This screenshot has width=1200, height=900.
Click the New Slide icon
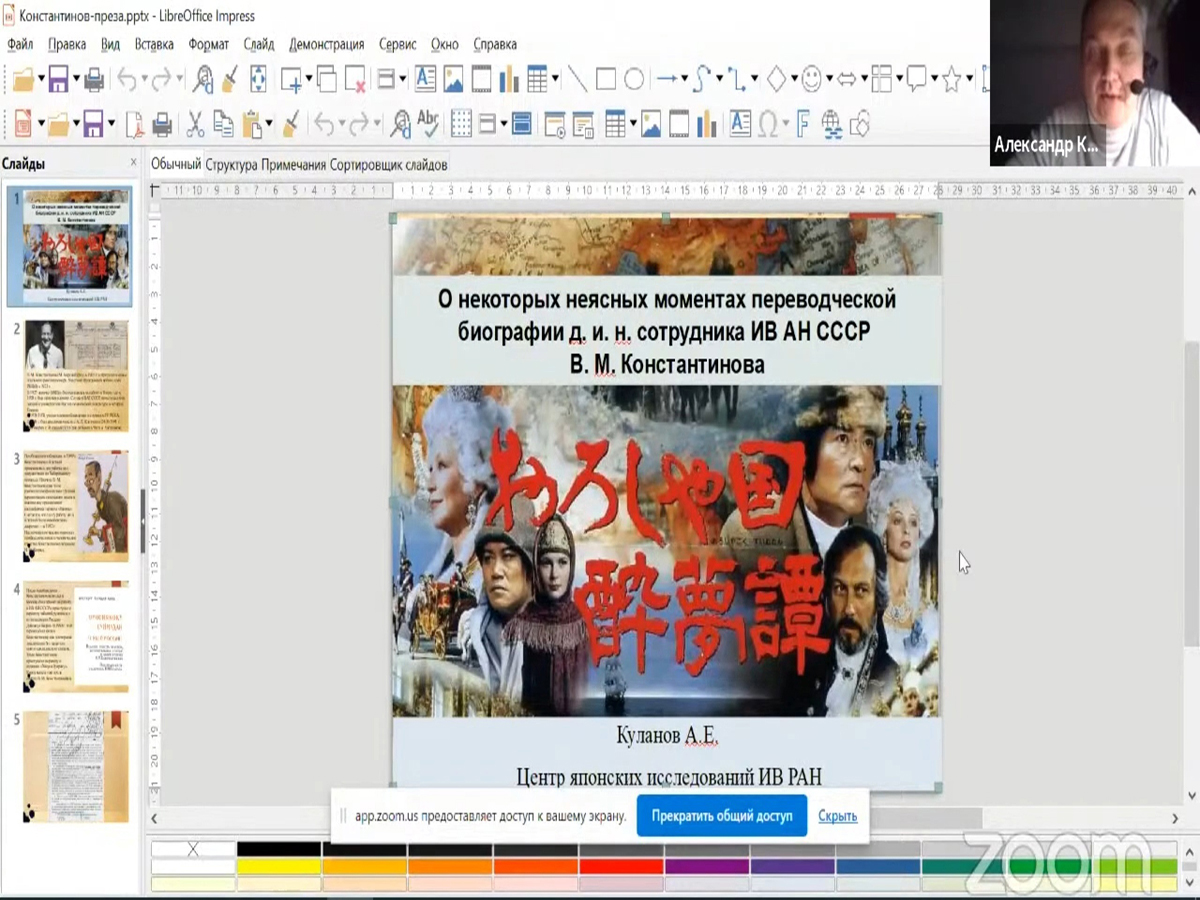click(x=291, y=78)
